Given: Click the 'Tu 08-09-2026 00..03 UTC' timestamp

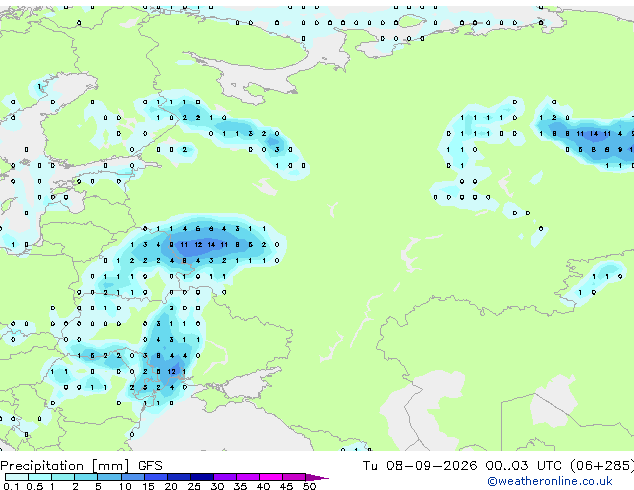Looking at the screenshot, I should [462, 465].
